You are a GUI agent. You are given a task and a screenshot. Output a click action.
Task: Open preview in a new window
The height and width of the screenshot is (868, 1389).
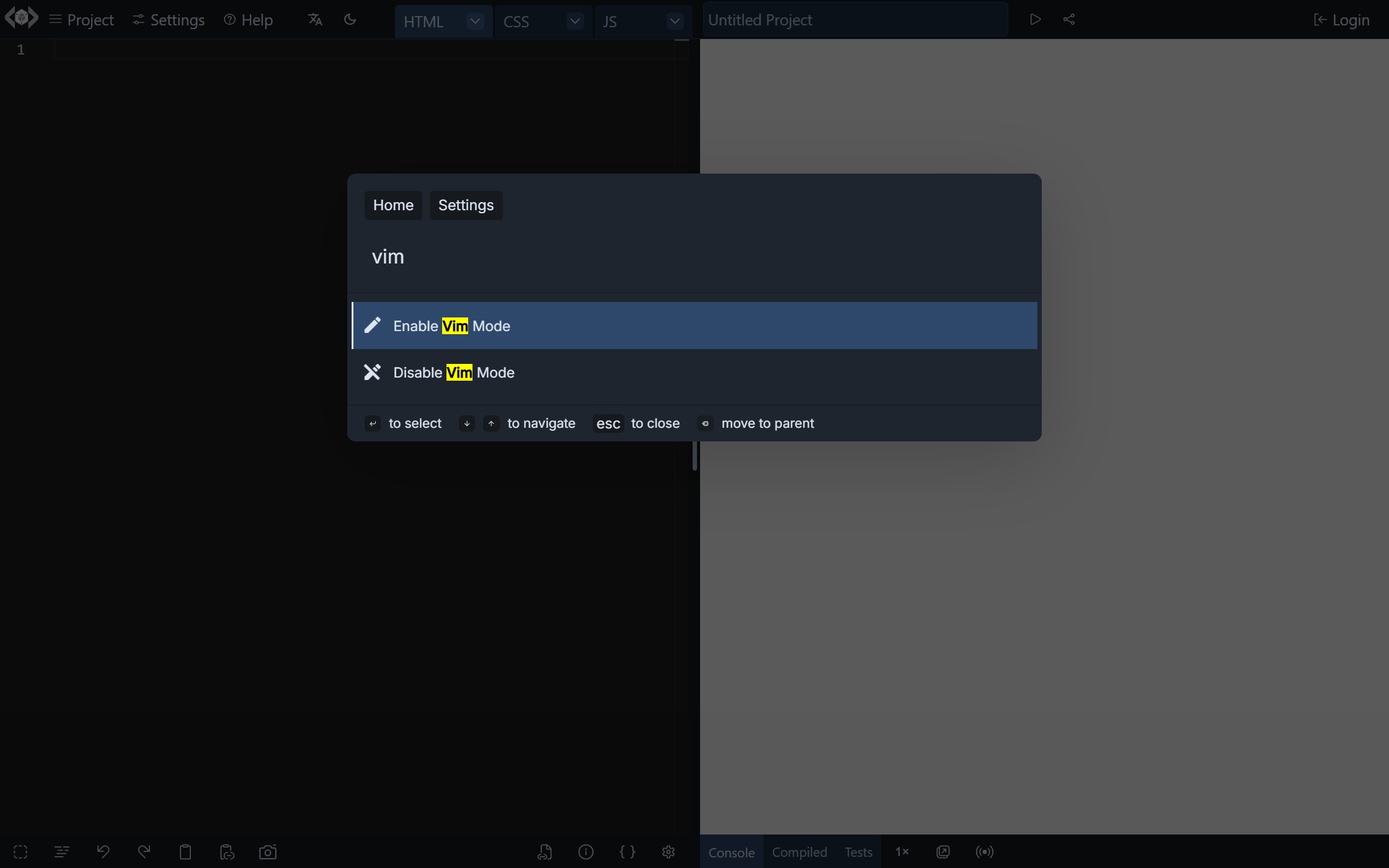click(942, 852)
